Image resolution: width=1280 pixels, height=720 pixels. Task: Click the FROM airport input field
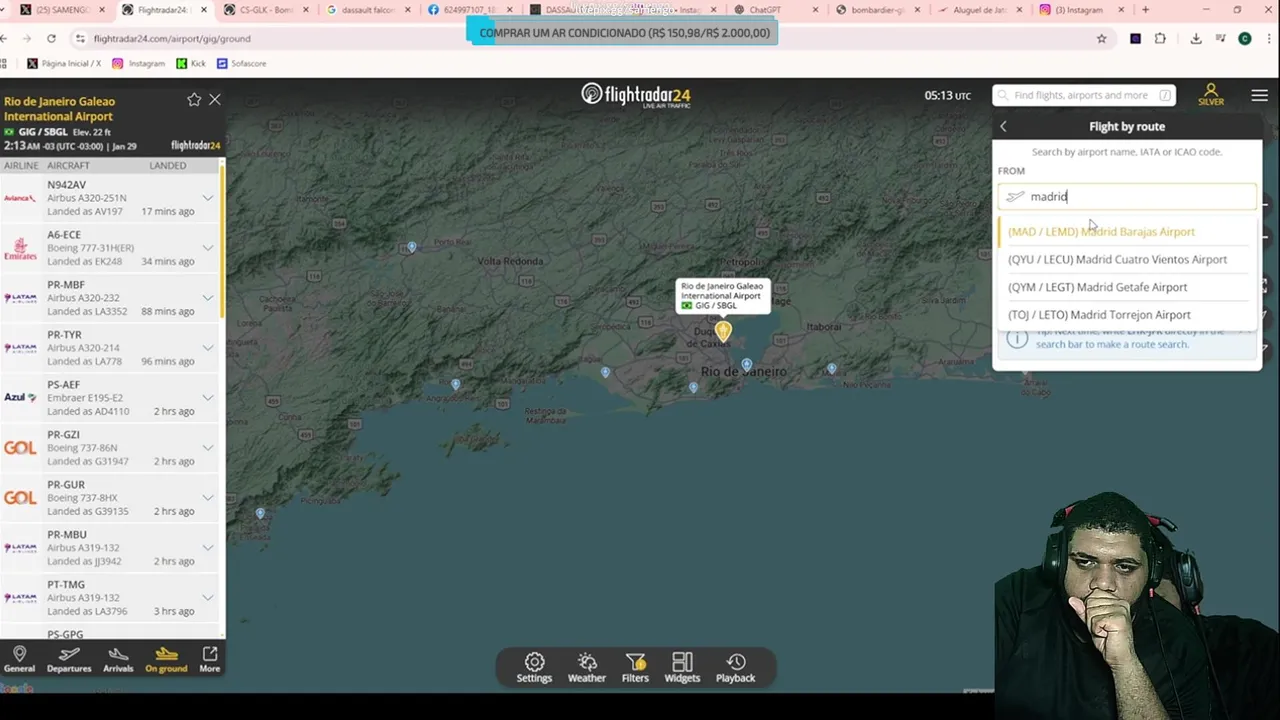pos(1127,197)
